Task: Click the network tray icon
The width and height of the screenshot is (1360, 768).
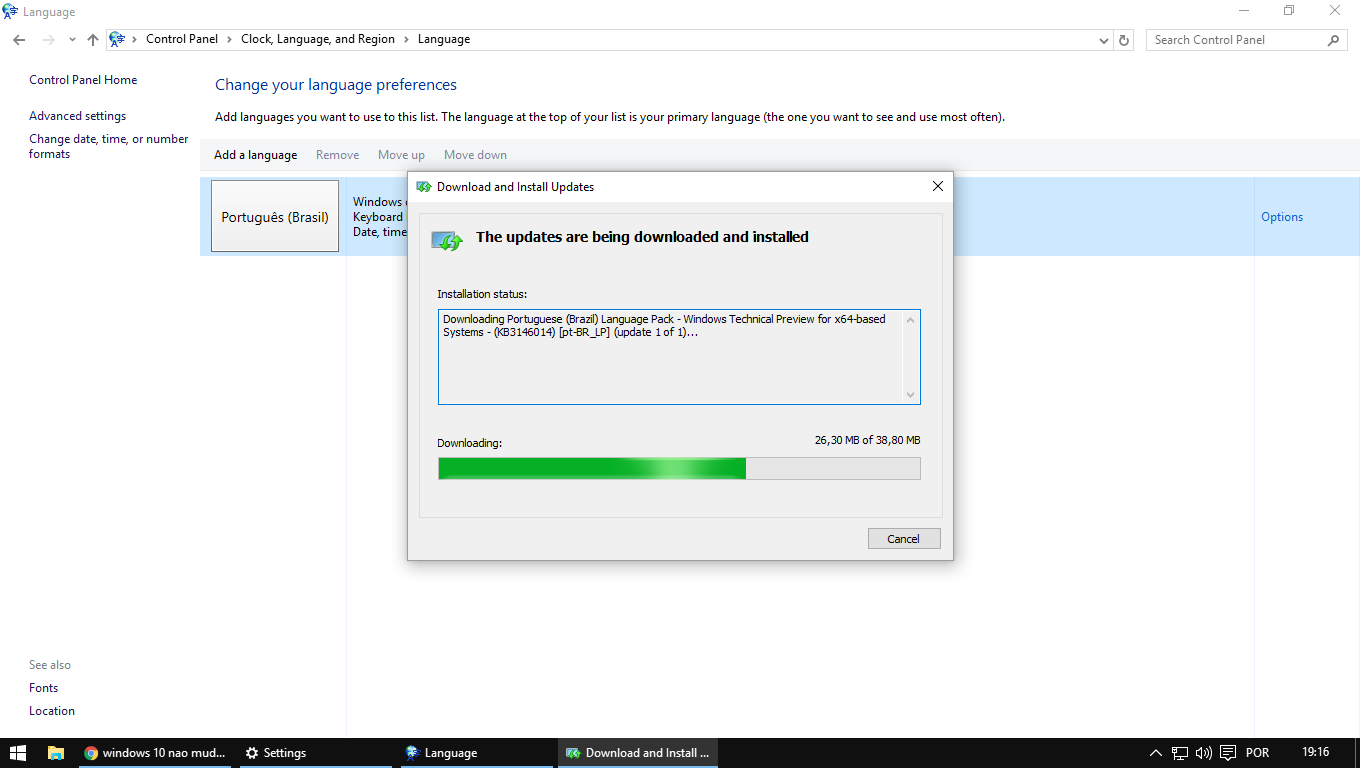Action: [1180, 753]
